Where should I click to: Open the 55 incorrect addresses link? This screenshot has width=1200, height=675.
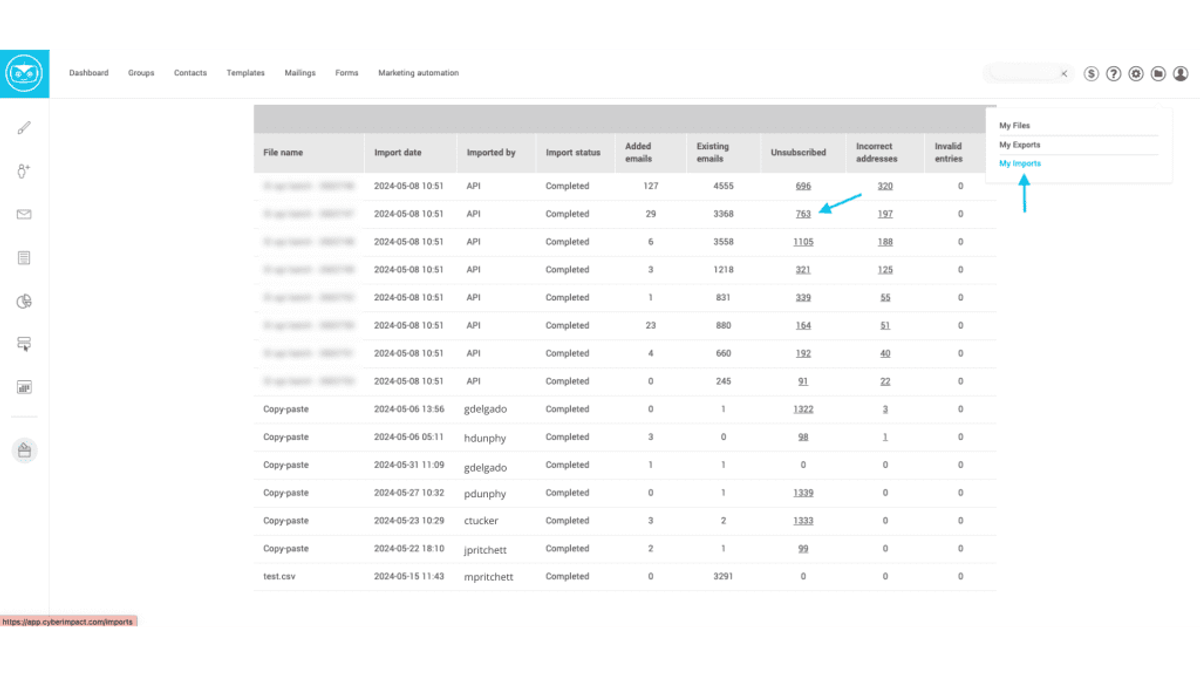(x=885, y=298)
